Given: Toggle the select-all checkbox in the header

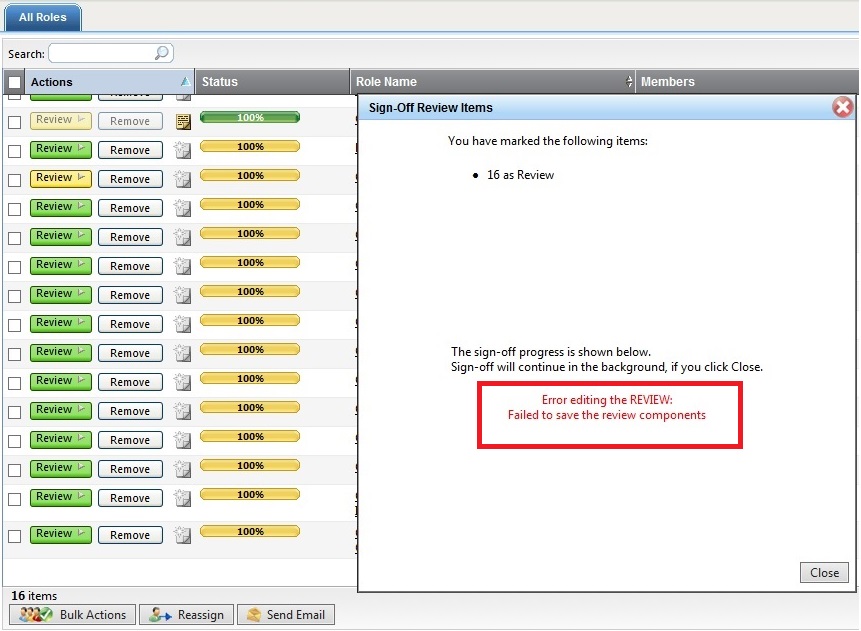Looking at the screenshot, I should click(14, 82).
